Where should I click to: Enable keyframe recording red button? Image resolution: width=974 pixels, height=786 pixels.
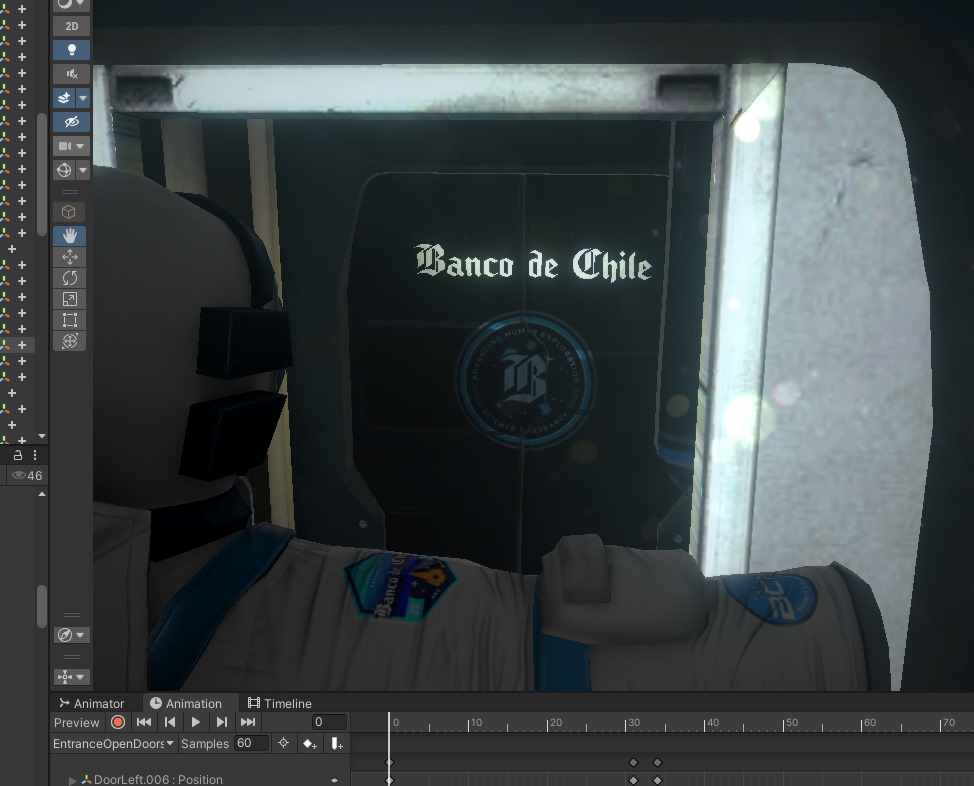coord(118,722)
